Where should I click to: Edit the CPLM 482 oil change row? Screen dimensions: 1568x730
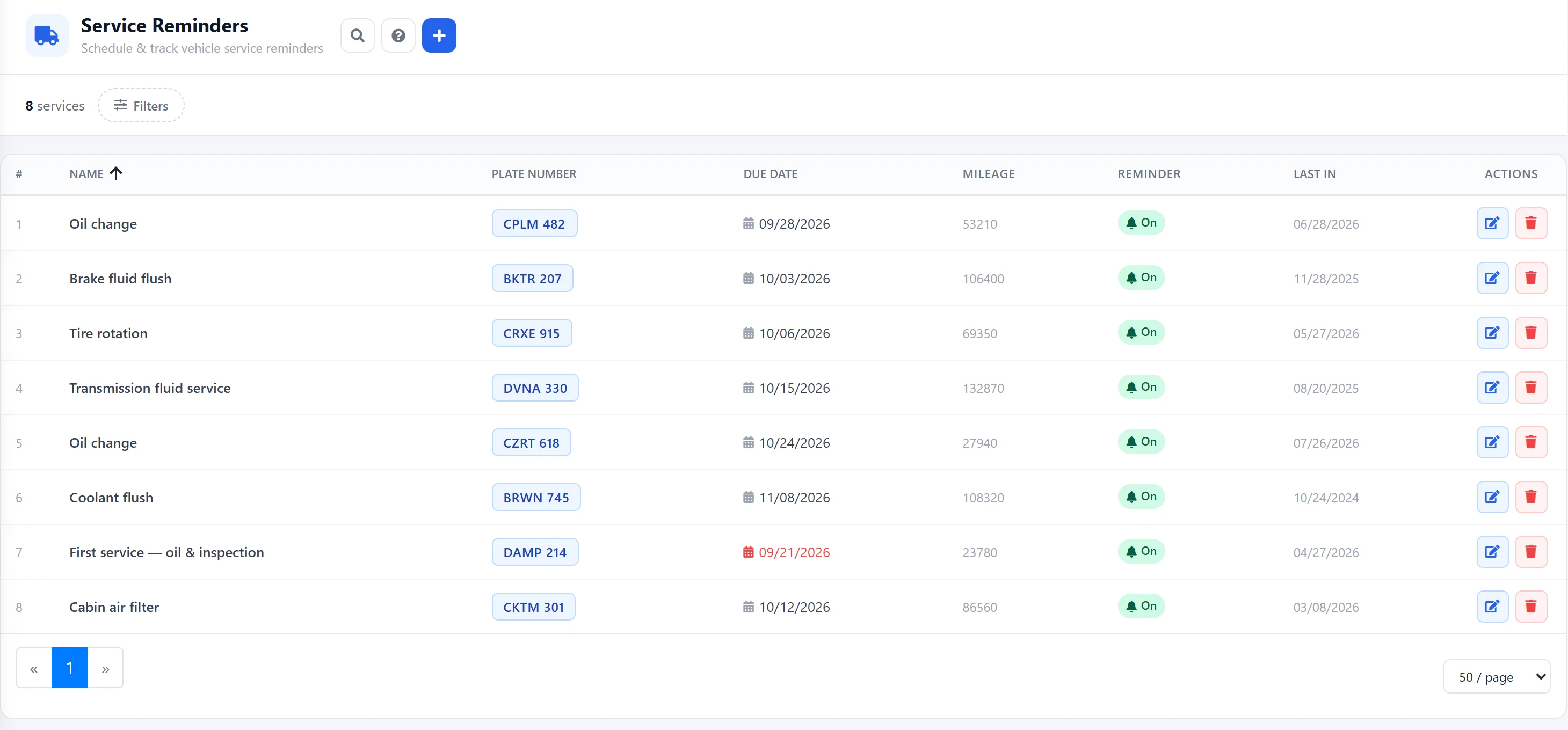pyautogui.click(x=1492, y=223)
